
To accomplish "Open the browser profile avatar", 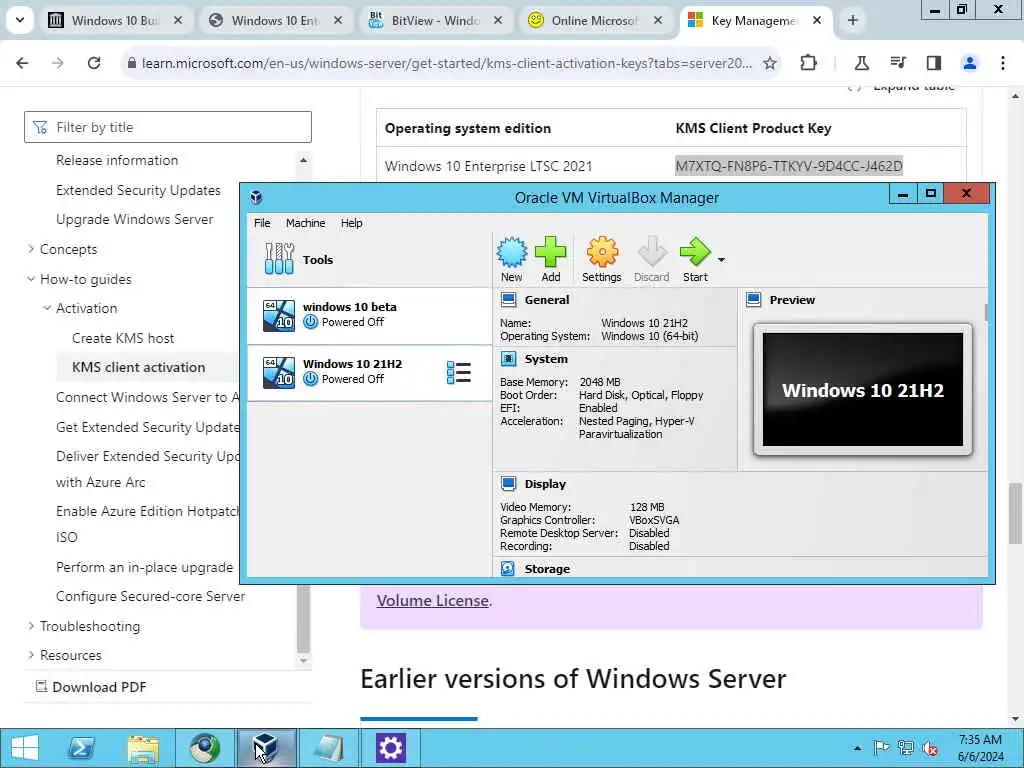I will point(970,63).
